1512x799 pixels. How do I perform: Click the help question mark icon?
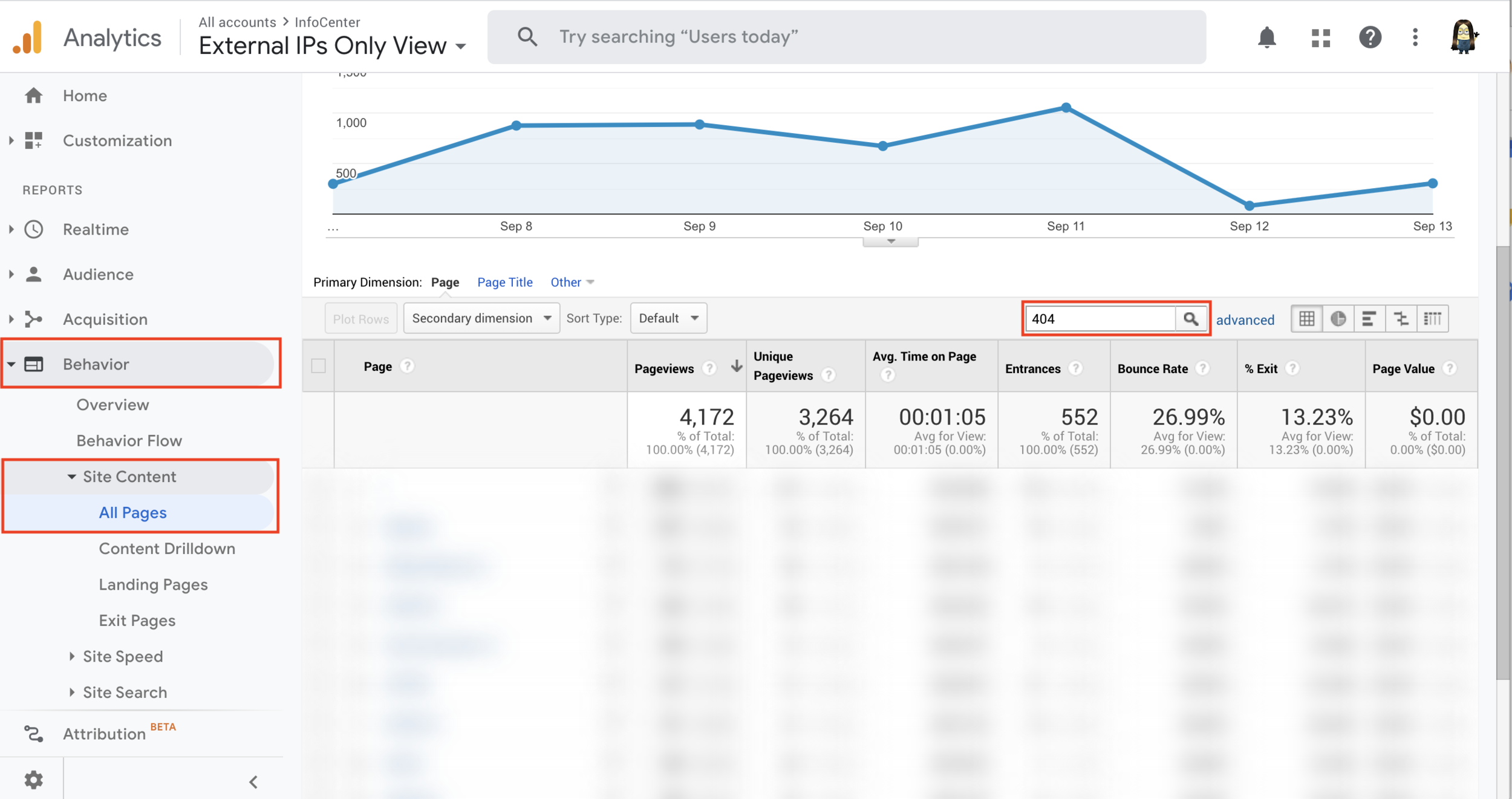click(1370, 38)
